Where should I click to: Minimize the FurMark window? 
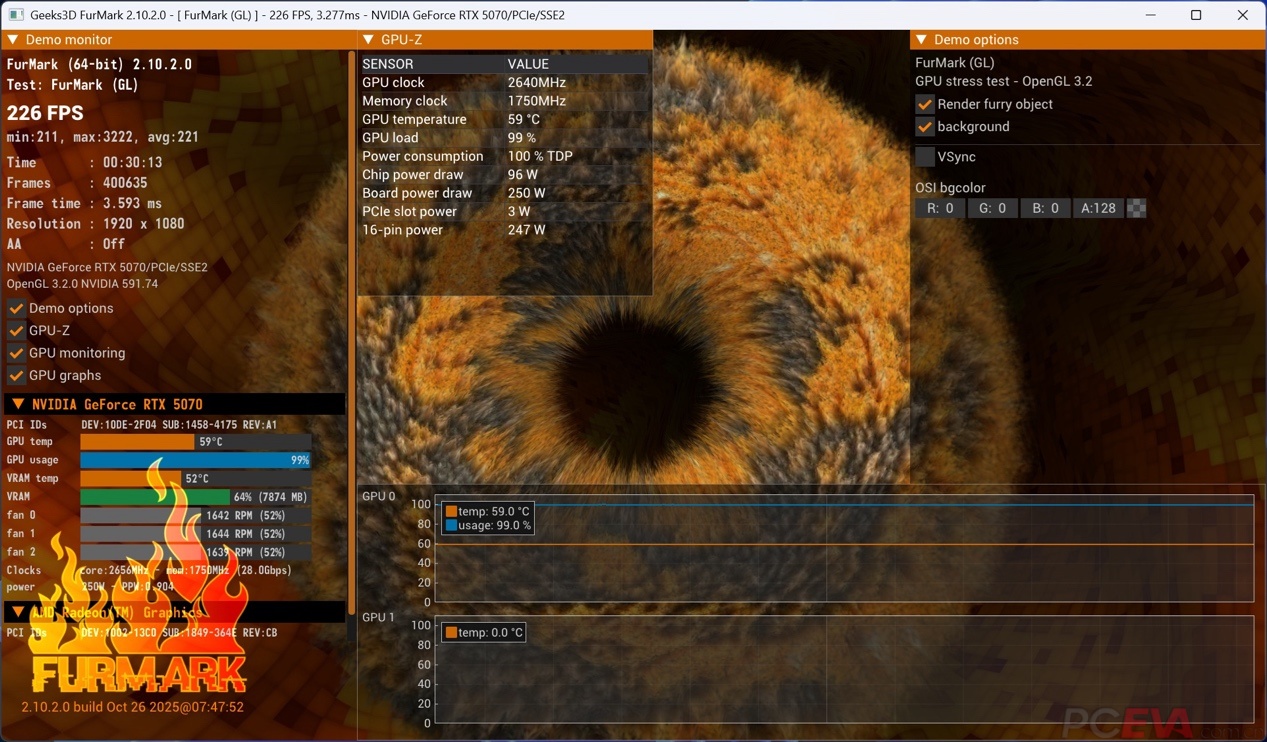click(1150, 15)
